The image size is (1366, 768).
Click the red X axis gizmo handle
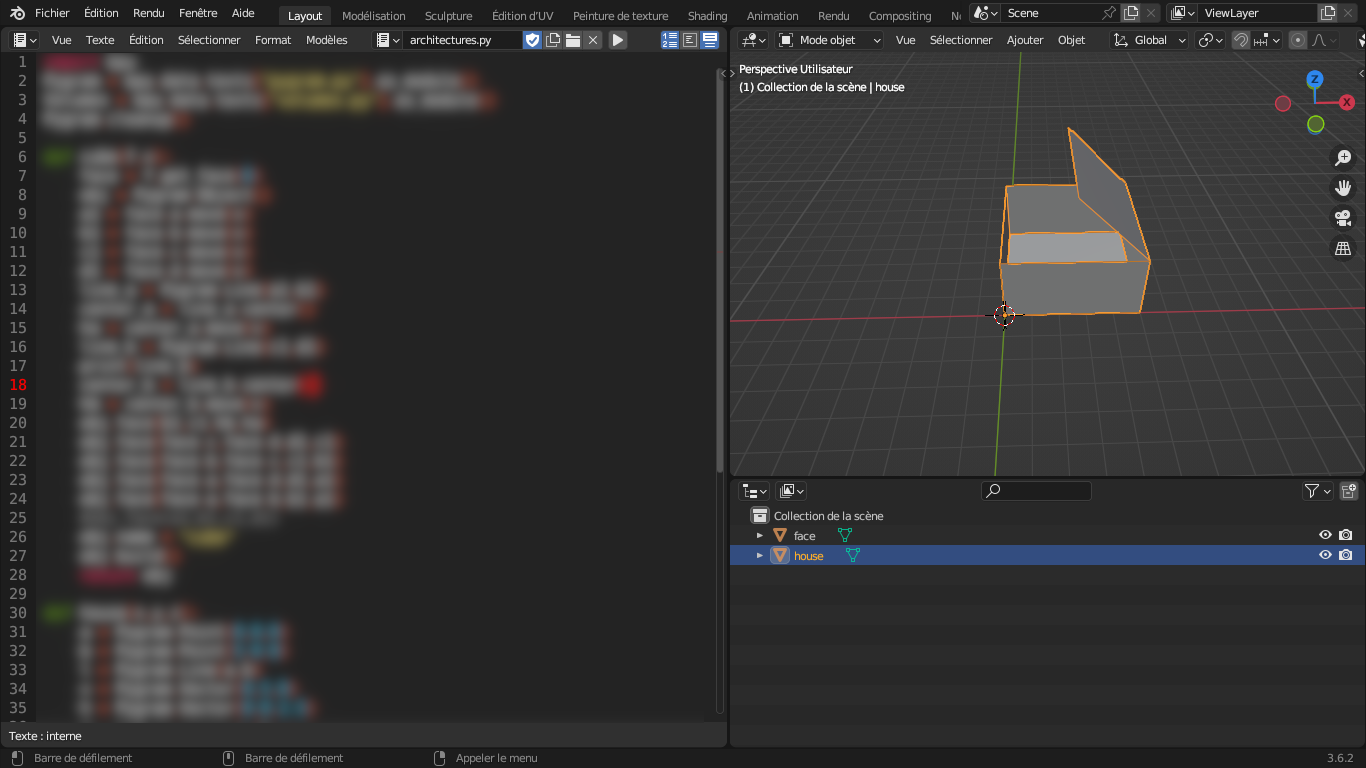1346,102
